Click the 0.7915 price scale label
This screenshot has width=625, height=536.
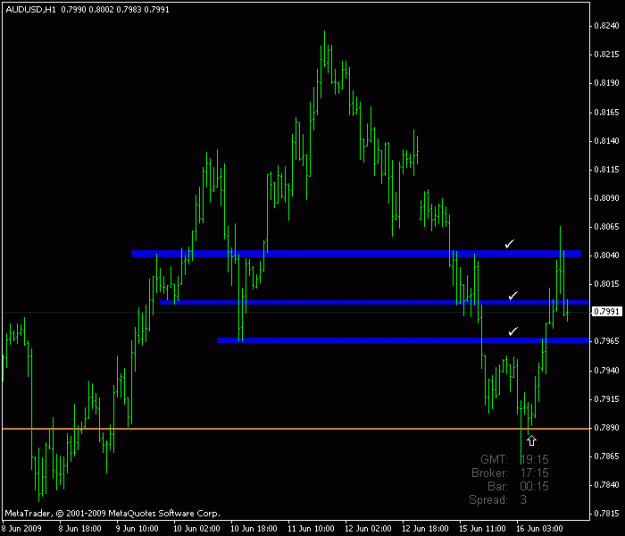click(x=607, y=399)
